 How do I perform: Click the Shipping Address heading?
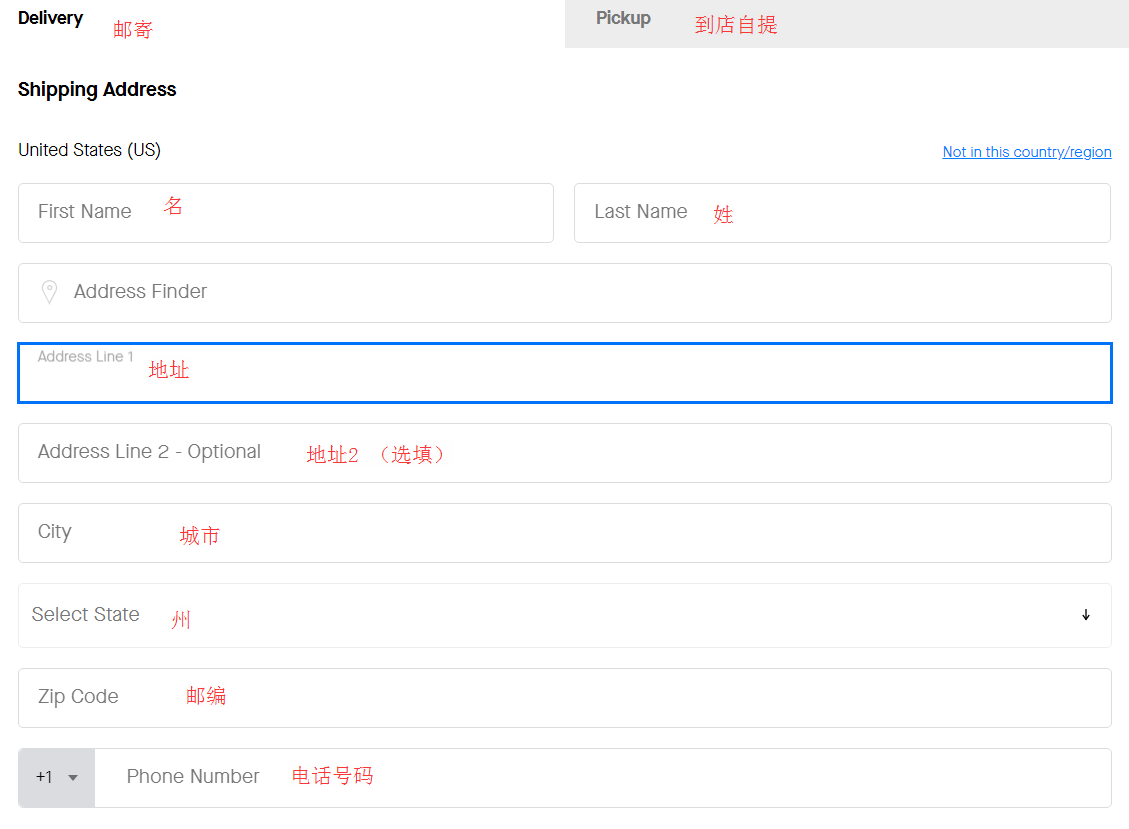click(97, 89)
